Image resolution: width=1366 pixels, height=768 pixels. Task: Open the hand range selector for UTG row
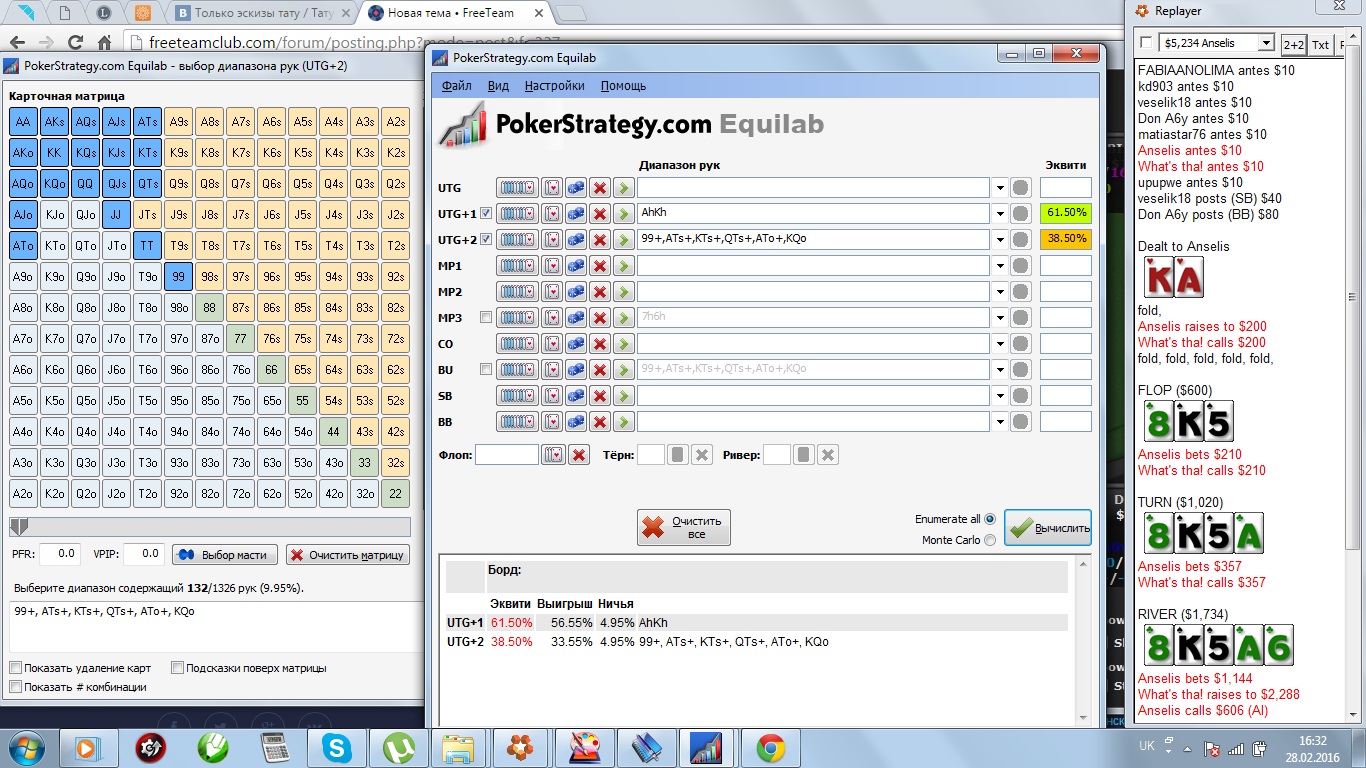(x=517, y=188)
